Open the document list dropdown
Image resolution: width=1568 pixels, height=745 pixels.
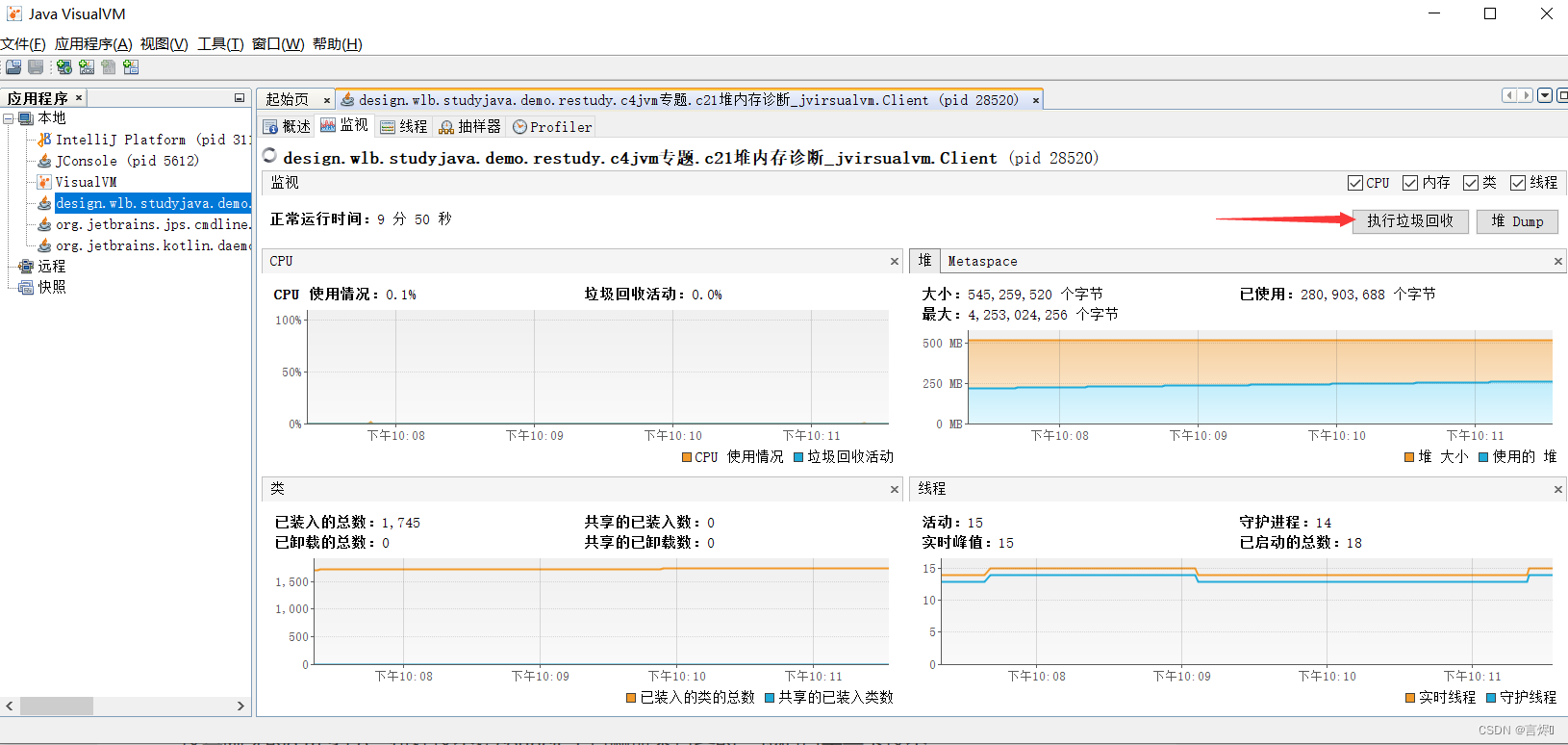1545,95
